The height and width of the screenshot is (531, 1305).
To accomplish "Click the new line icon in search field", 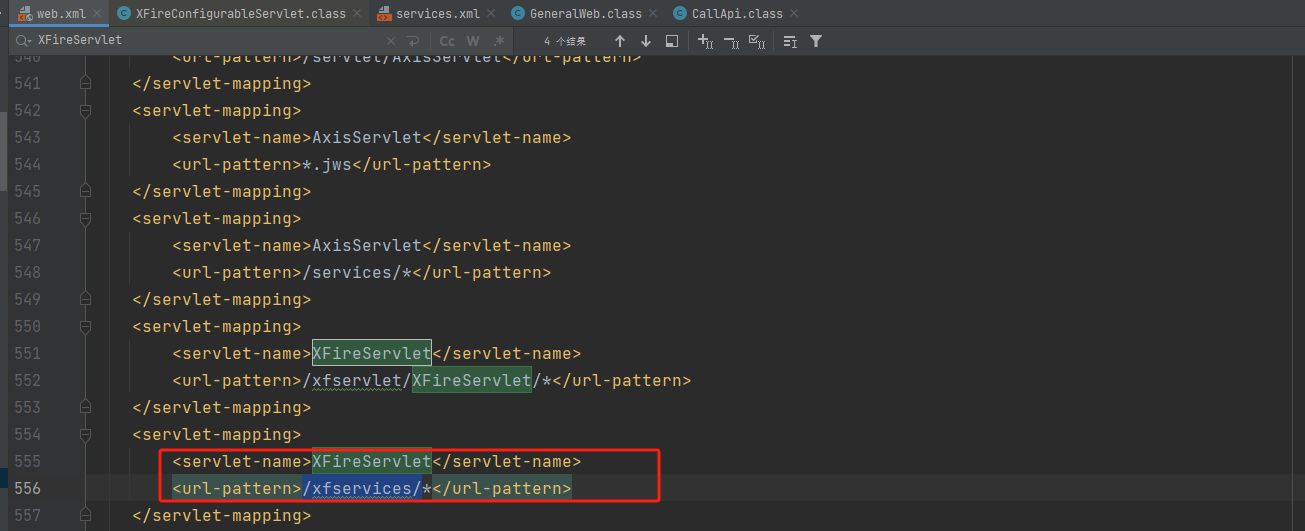I will pos(414,41).
